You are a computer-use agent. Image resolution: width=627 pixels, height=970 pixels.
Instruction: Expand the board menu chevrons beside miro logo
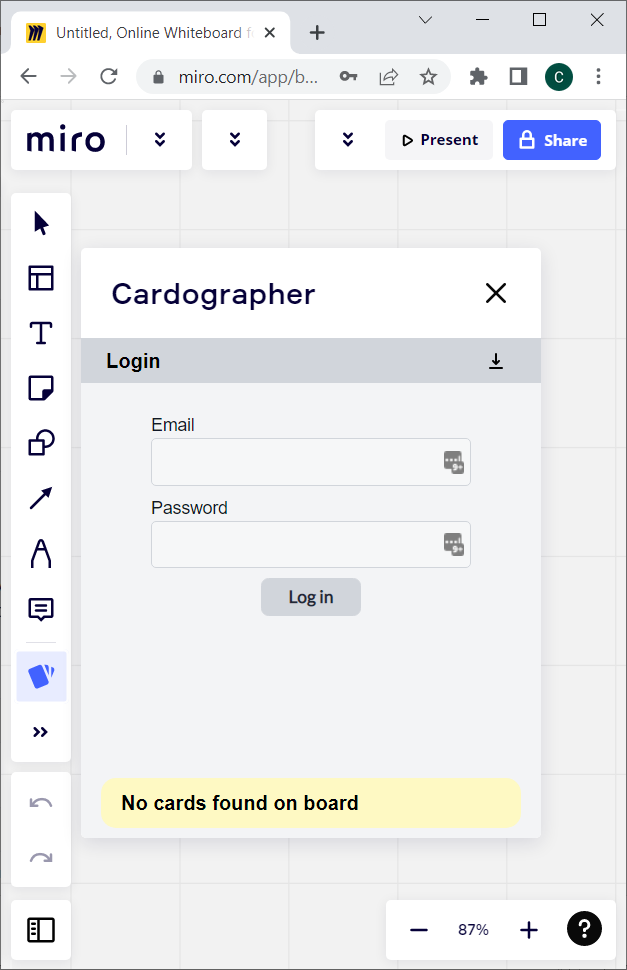tap(160, 140)
